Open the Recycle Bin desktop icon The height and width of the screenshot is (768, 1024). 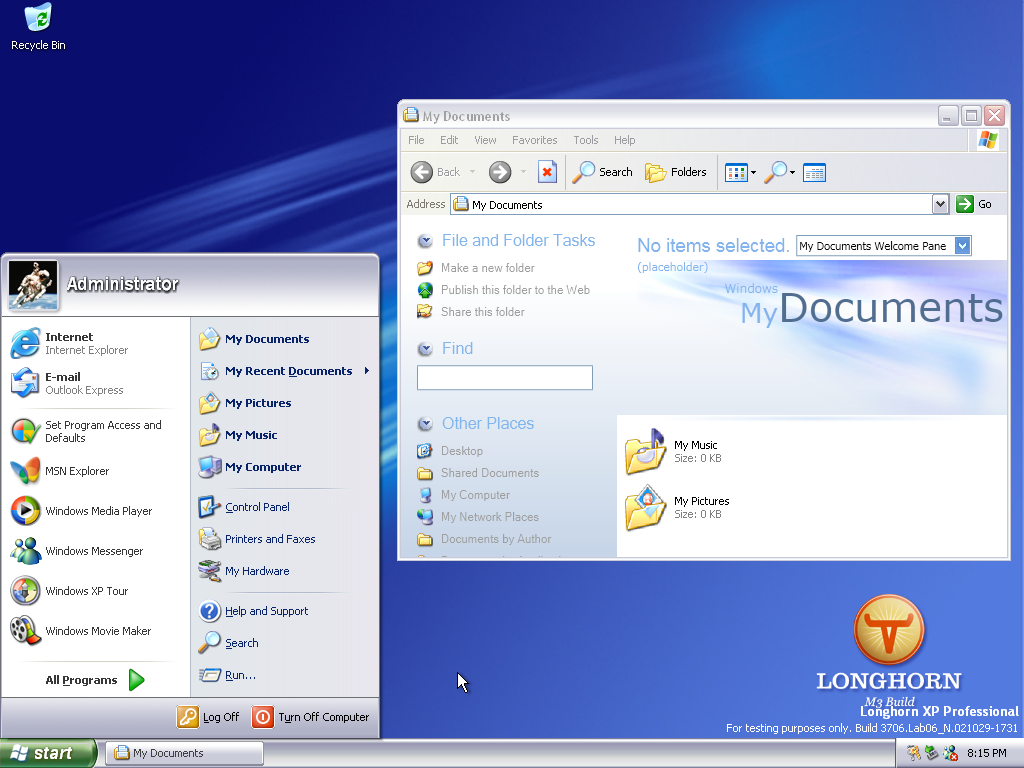pyautogui.click(x=38, y=27)
